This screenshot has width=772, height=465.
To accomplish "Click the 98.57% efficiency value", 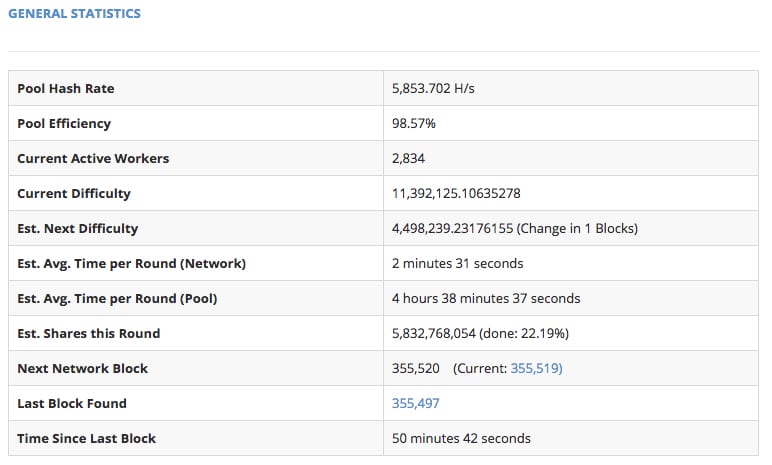I will point(413,124).
